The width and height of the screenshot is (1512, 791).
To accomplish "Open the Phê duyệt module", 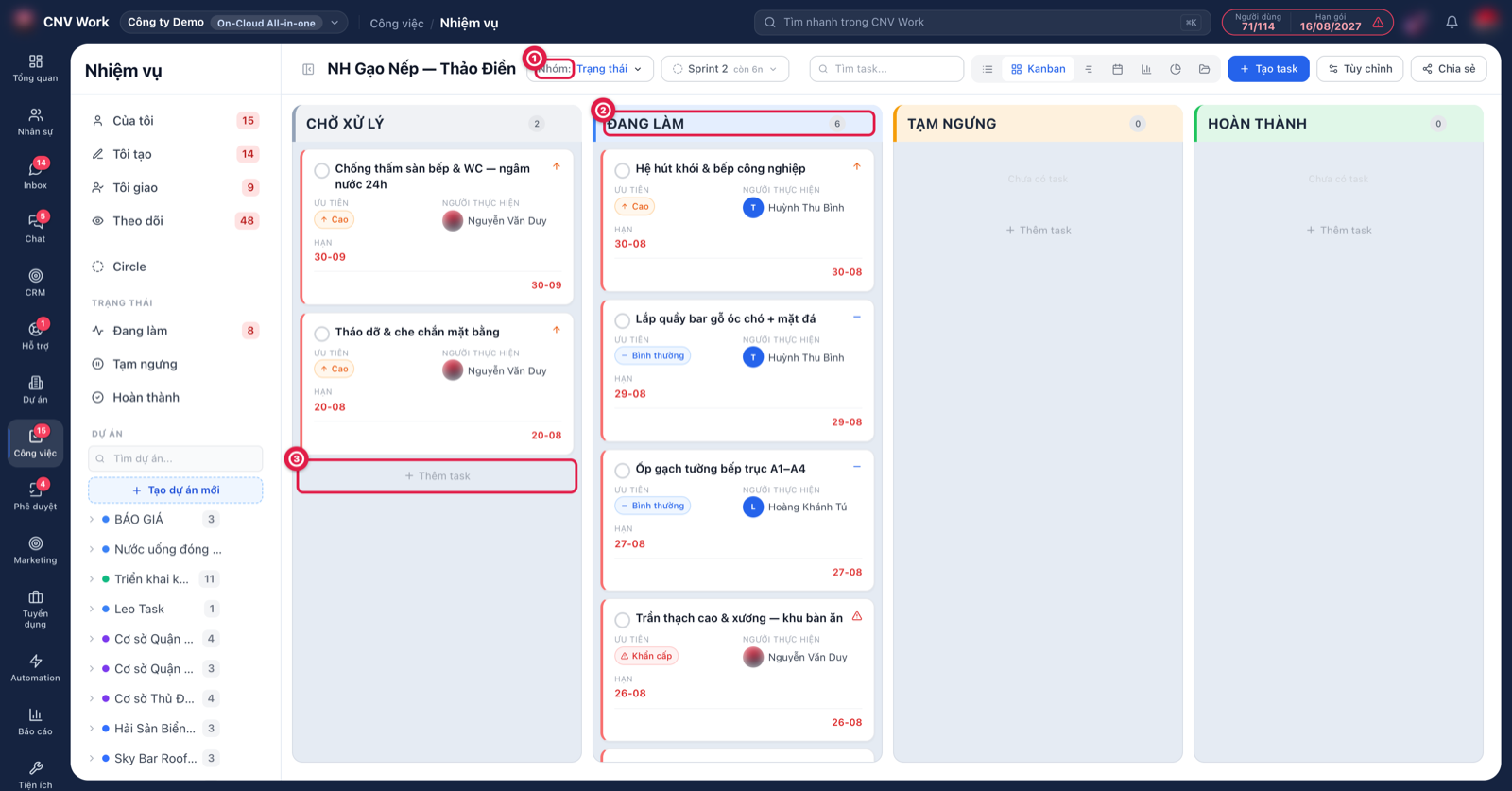I will click(x=35, y=497).
